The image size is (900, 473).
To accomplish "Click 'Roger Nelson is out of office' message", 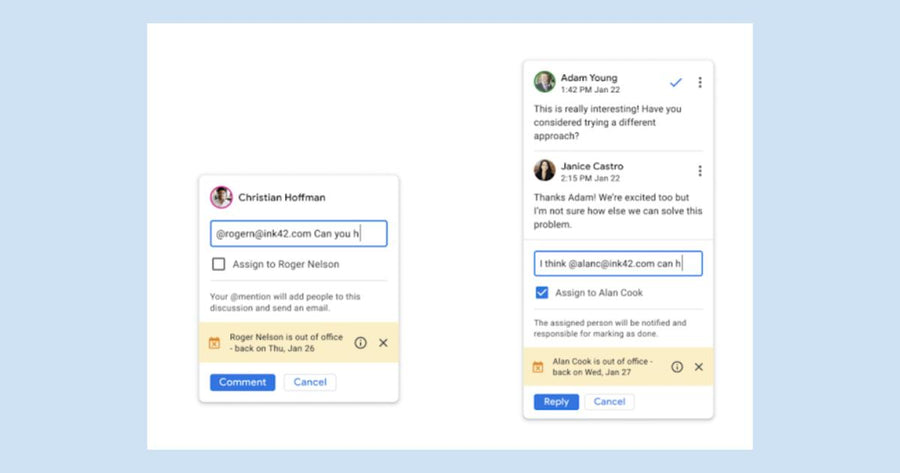I will [286, 343].
